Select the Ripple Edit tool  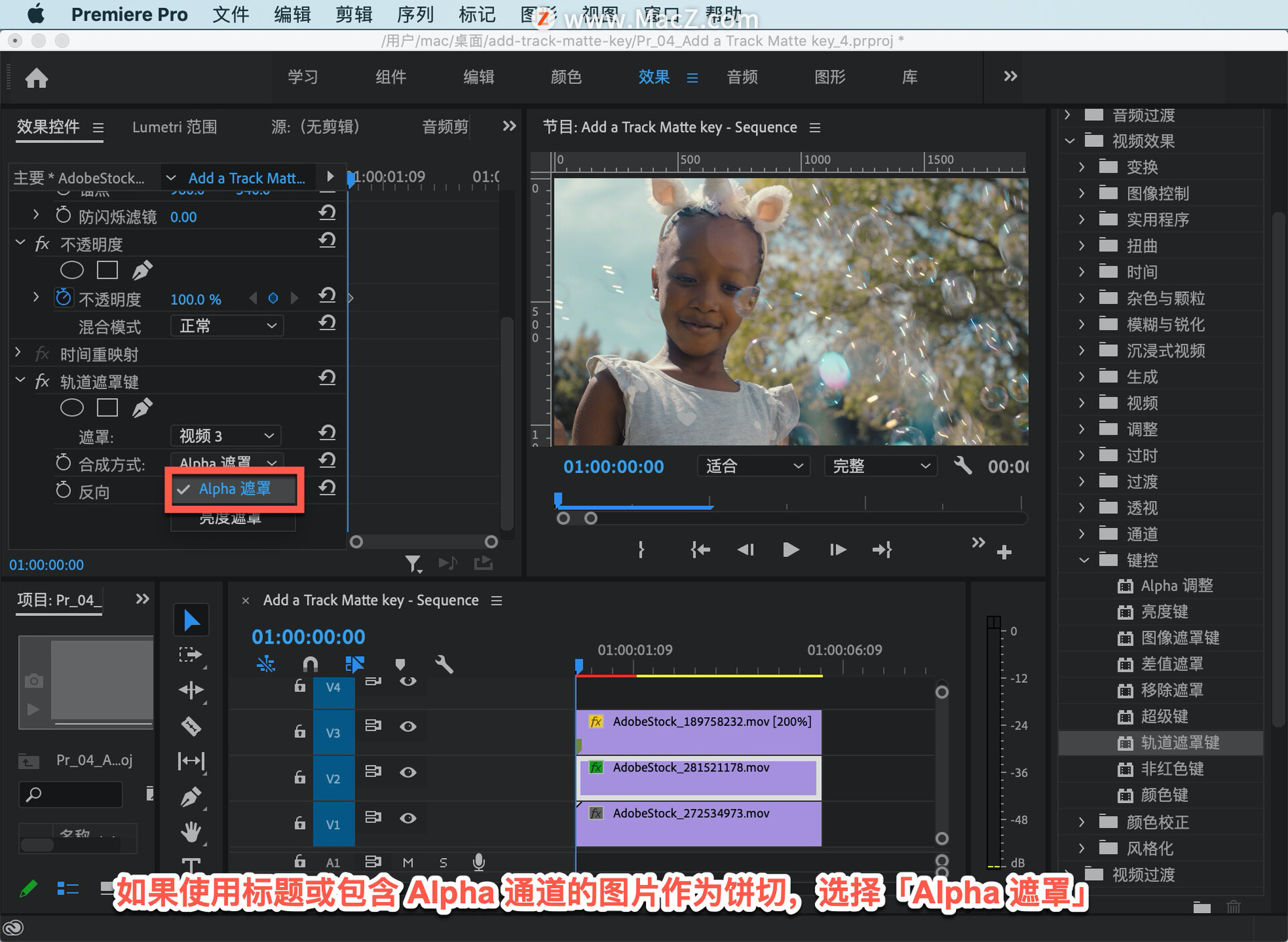click(x=191, y=690)
